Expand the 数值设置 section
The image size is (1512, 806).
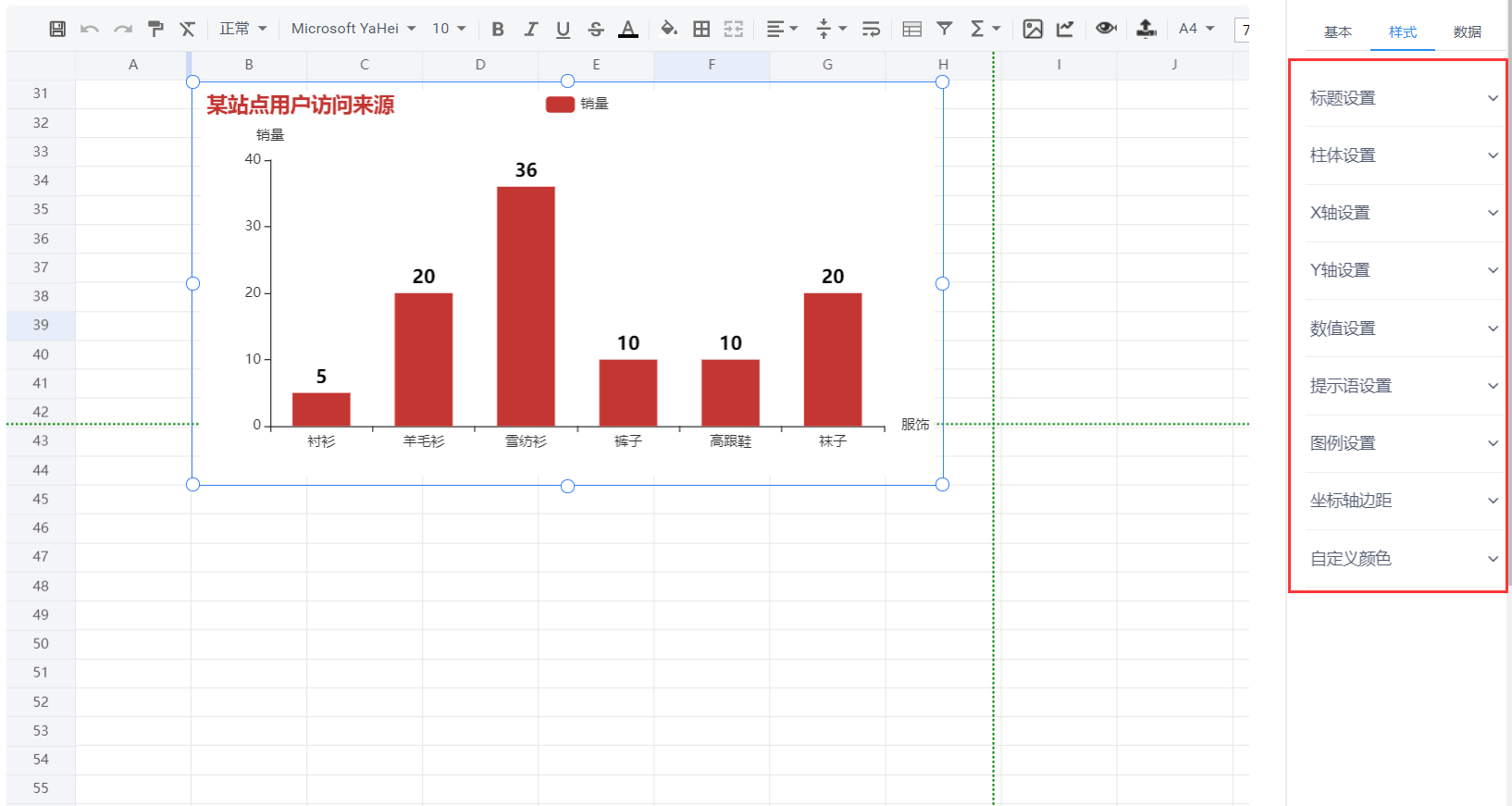click(x=1404, y=329)
